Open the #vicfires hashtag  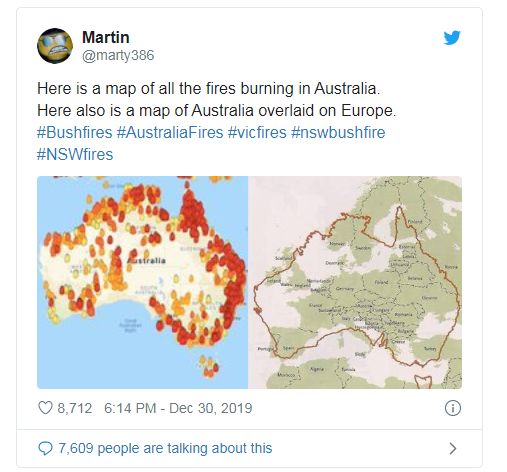(257, 132)
